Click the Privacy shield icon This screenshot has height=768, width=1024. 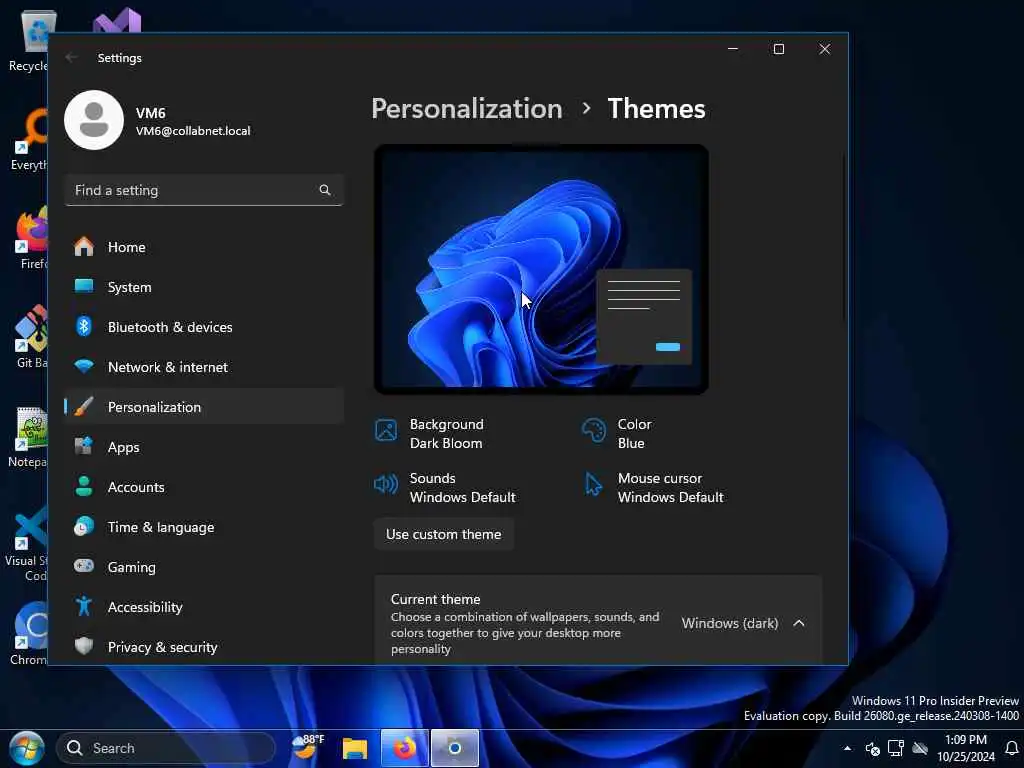tap(84, 646)
